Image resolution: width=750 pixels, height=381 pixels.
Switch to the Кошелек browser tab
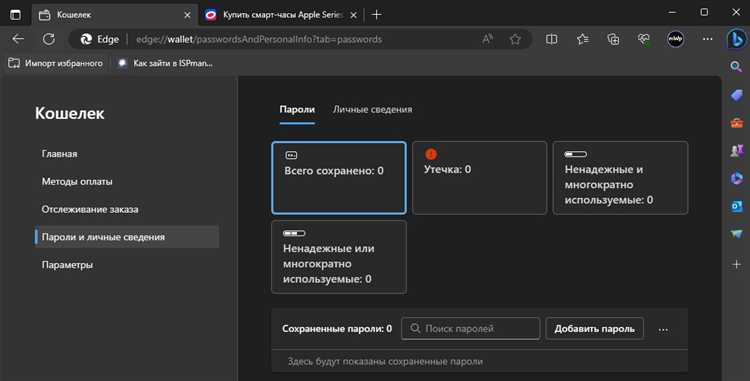click(115, 15)
